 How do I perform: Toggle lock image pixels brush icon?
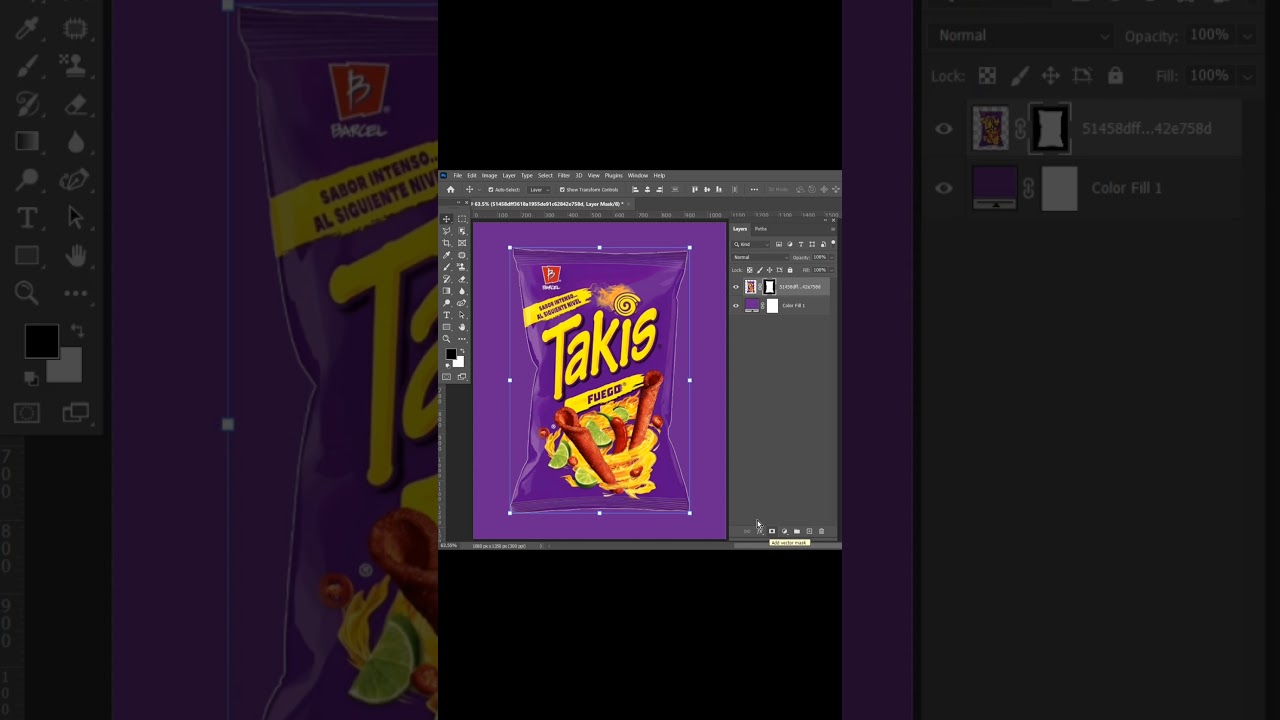[x=760, y=270]
